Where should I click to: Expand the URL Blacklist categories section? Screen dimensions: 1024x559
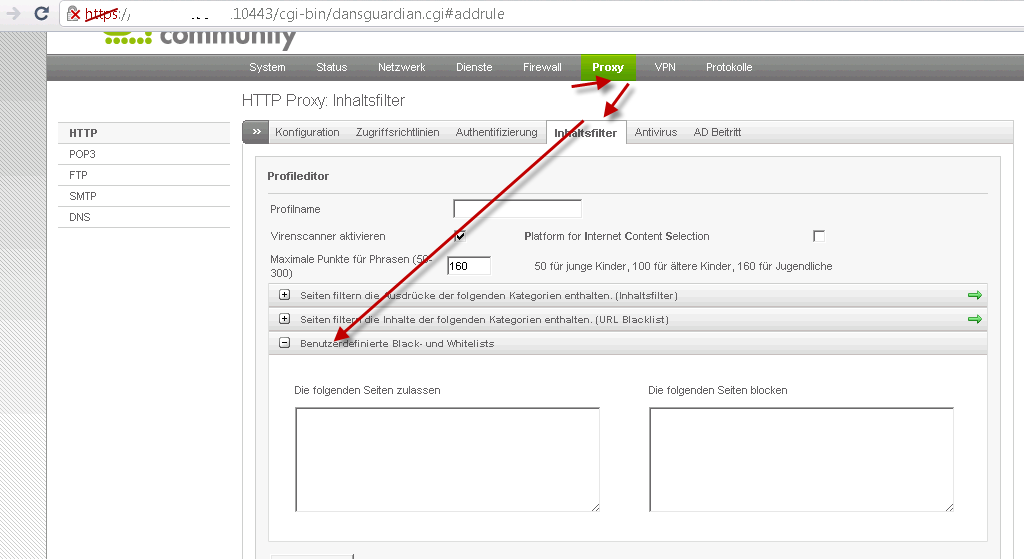click(284, 319)
